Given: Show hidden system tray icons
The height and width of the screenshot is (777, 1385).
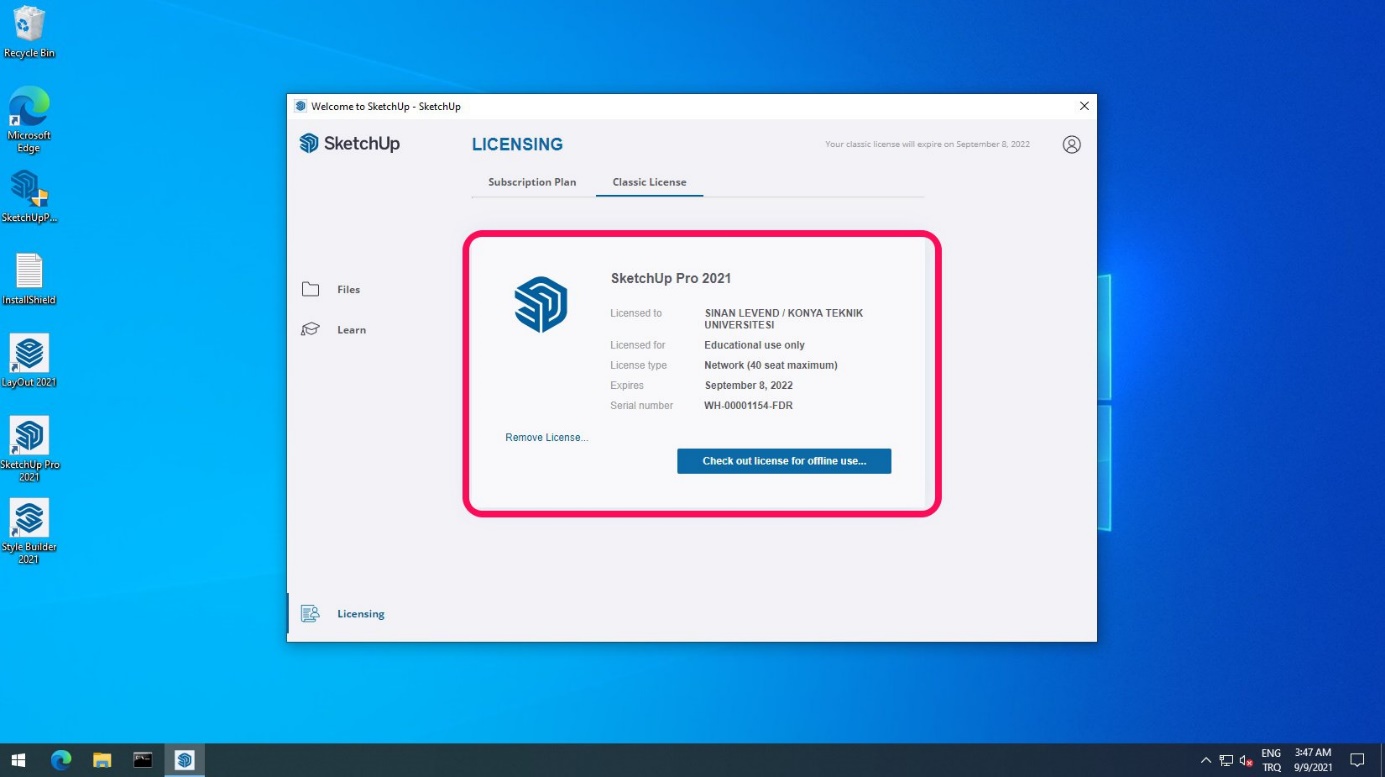Looking at the screenshot, I should 1206,760.
